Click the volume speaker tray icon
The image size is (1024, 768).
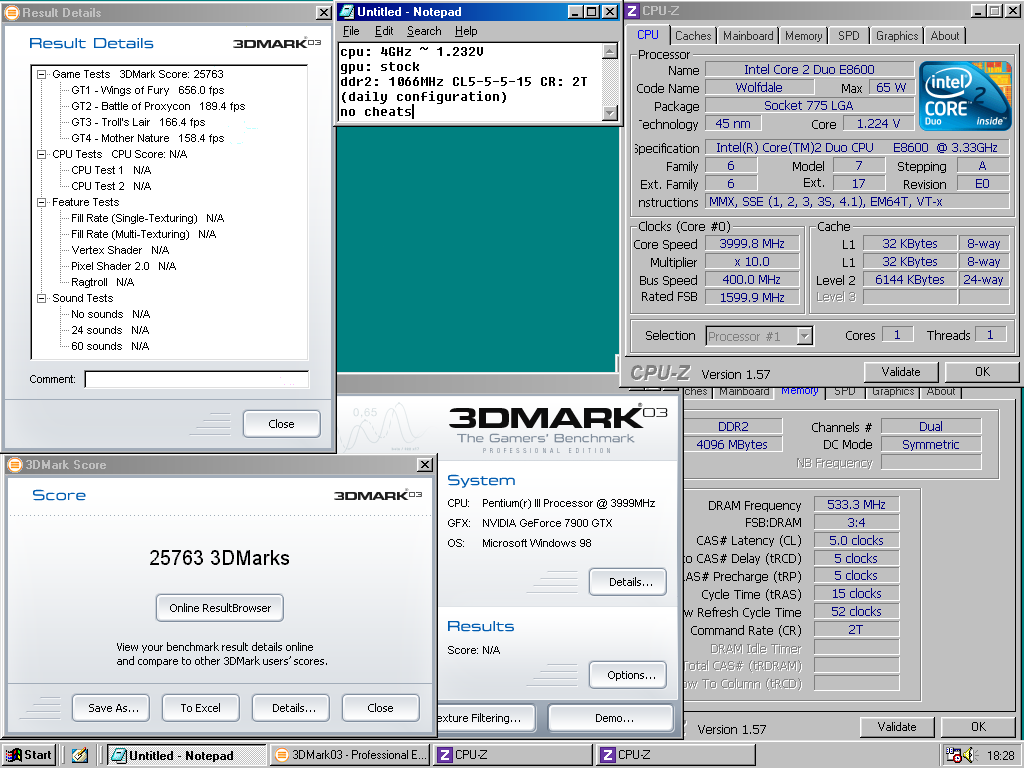point(969,756)
